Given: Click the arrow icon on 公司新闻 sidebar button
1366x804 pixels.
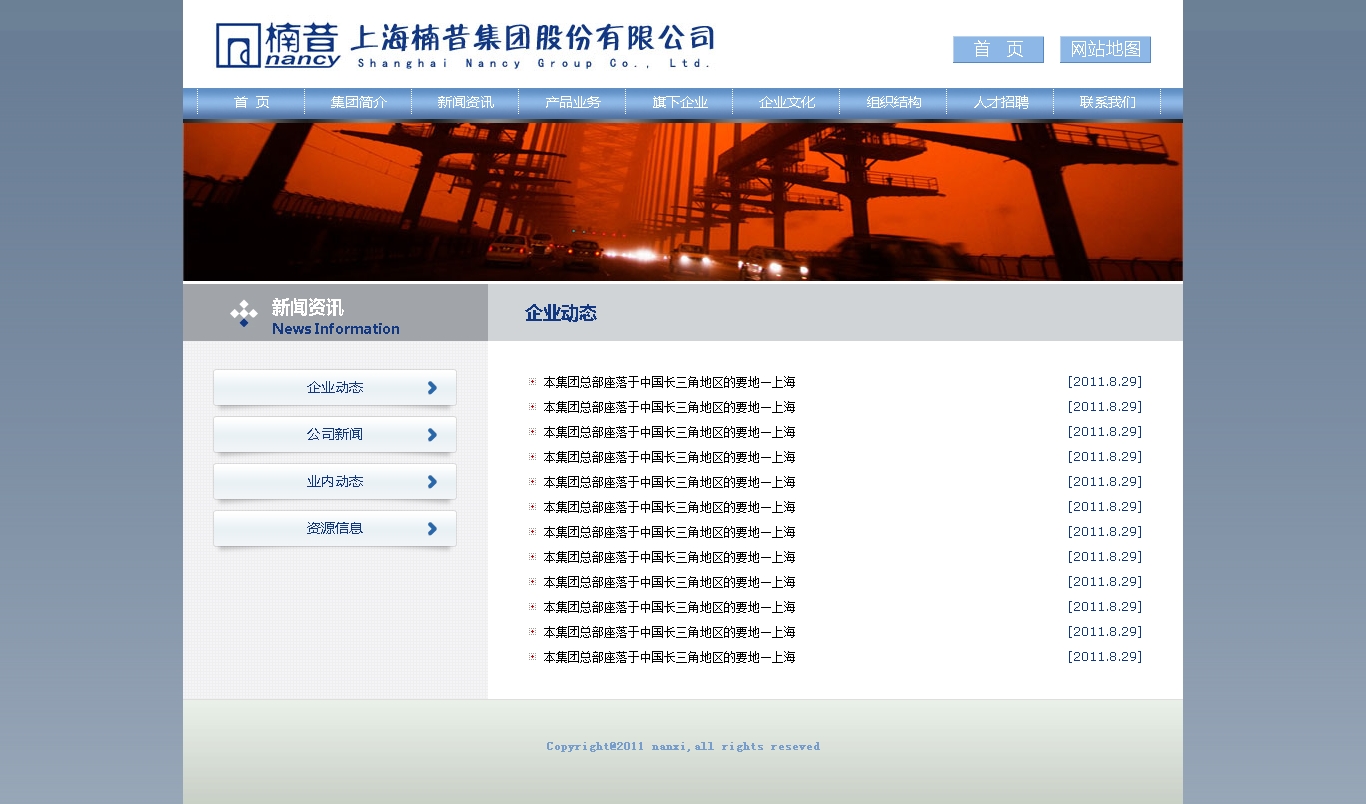Looking at the screenshot, I should pyautogui.click(x=432, y=435).
